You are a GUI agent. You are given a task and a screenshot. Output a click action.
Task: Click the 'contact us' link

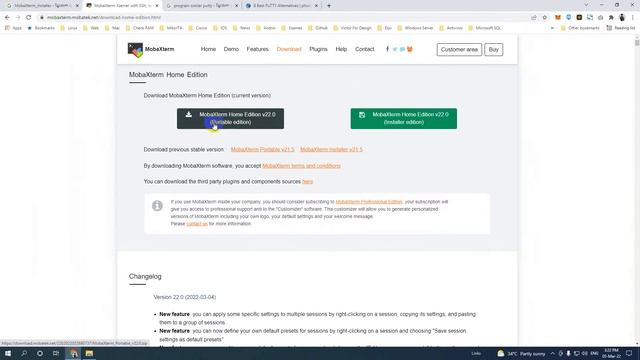click(197, 224)
